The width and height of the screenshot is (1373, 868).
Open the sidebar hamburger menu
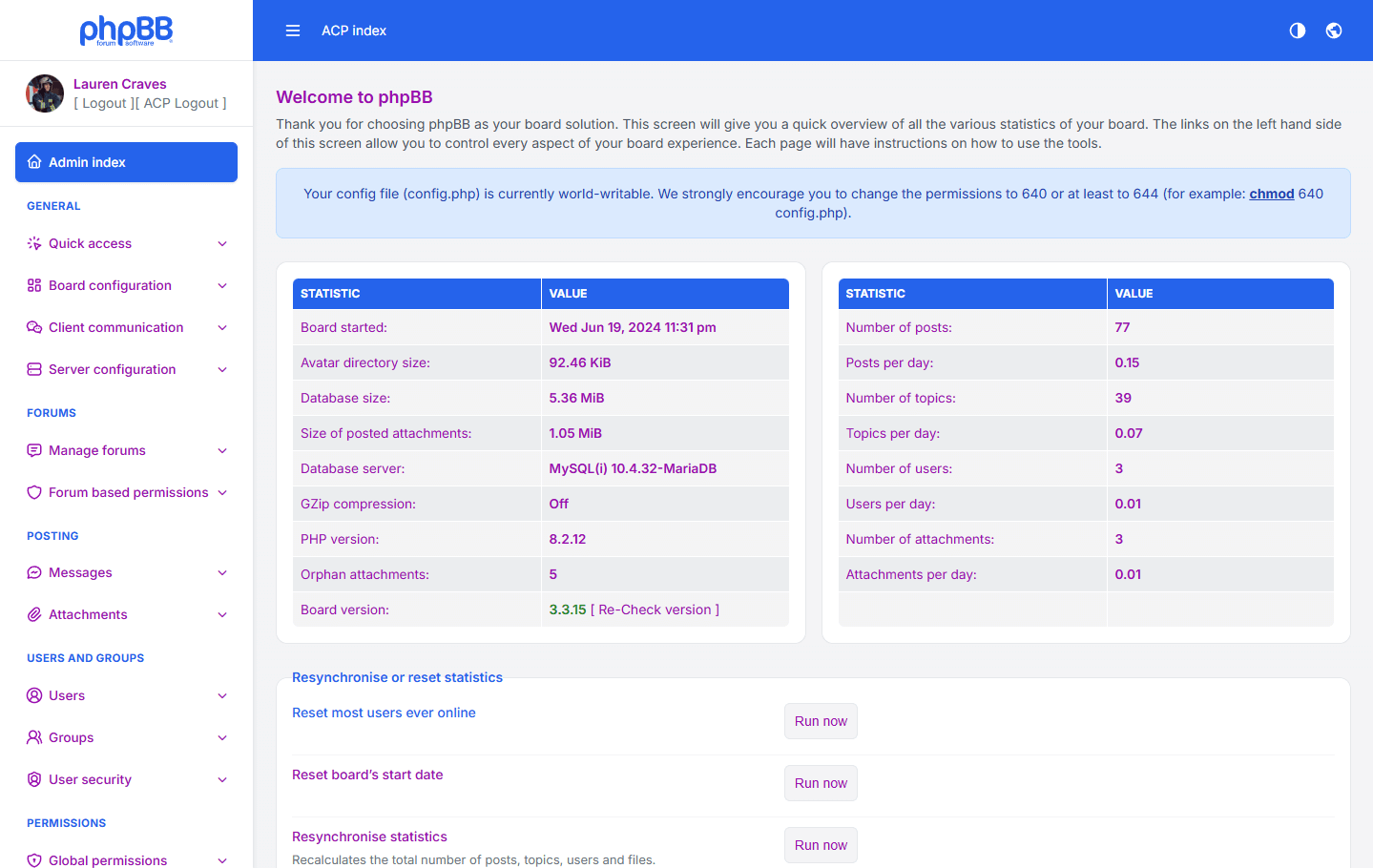[293, 30]
